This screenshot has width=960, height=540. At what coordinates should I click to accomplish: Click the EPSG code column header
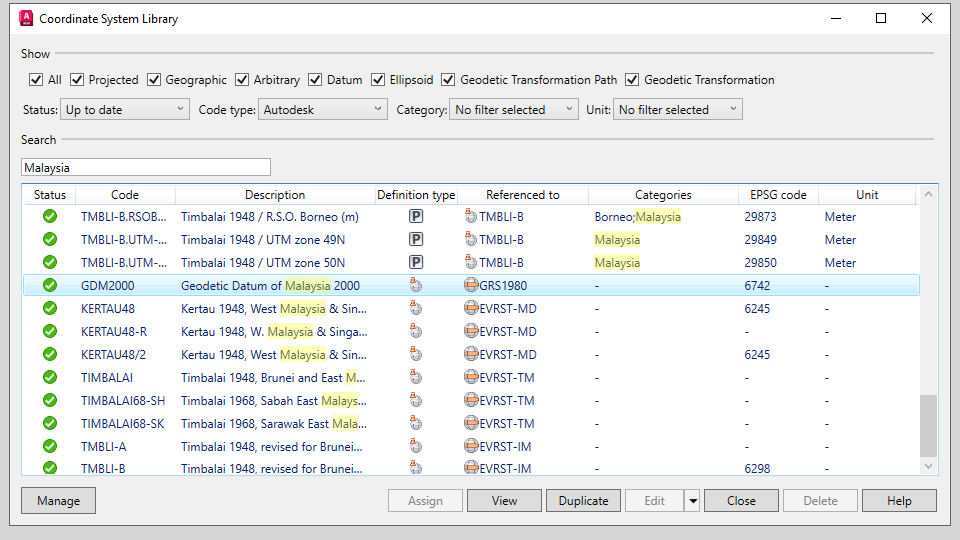777,195
